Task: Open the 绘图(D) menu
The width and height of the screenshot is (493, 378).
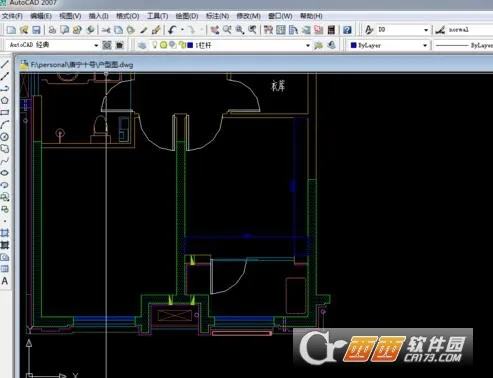Action: pyautogui.click(x=187, y=16)
